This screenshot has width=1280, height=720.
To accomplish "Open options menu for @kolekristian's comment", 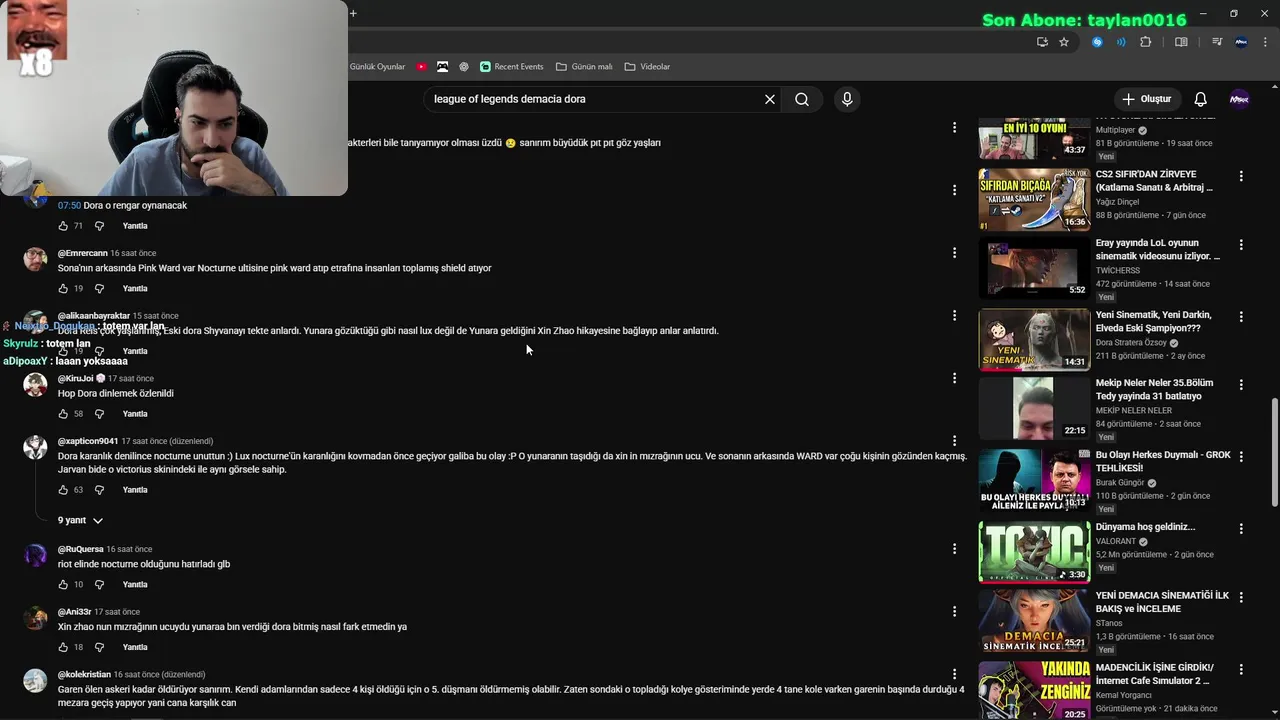I will 954,674.
